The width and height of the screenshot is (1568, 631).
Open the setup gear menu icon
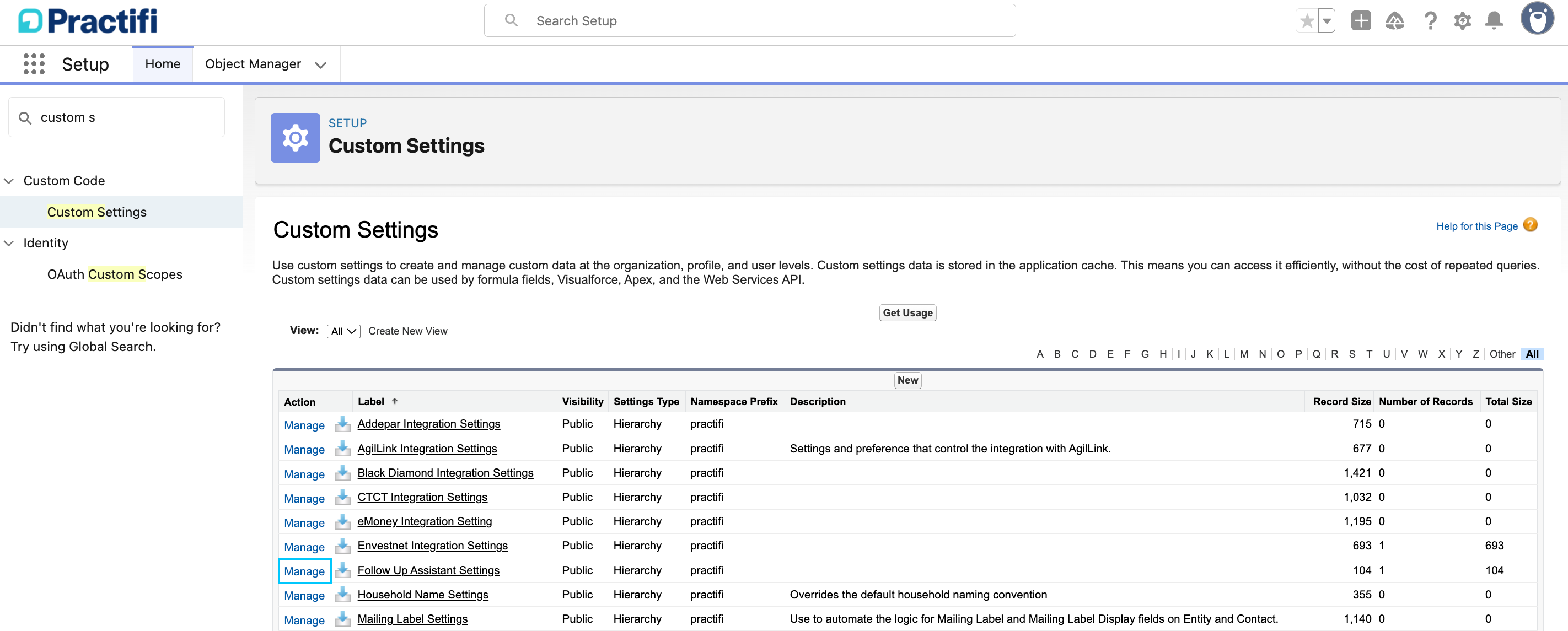pyautogui.click(x=1462, y=21)
